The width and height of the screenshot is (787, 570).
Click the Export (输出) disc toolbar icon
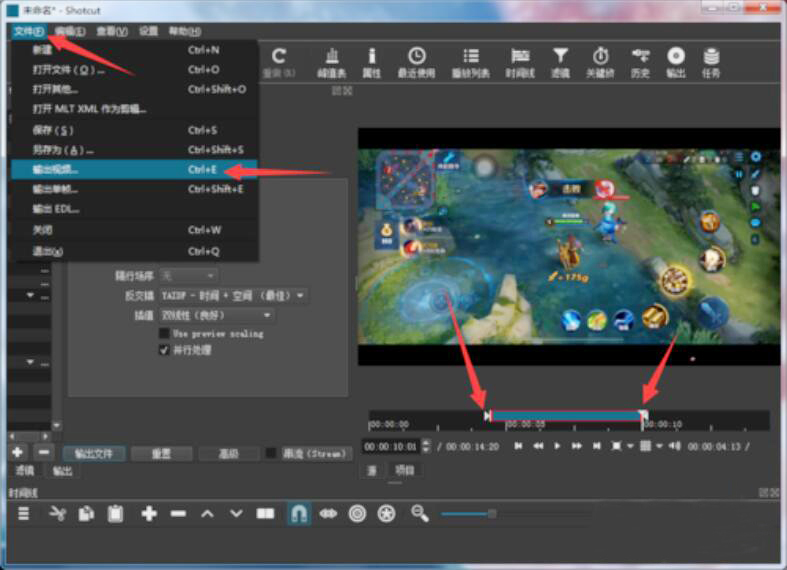point(676,60)
